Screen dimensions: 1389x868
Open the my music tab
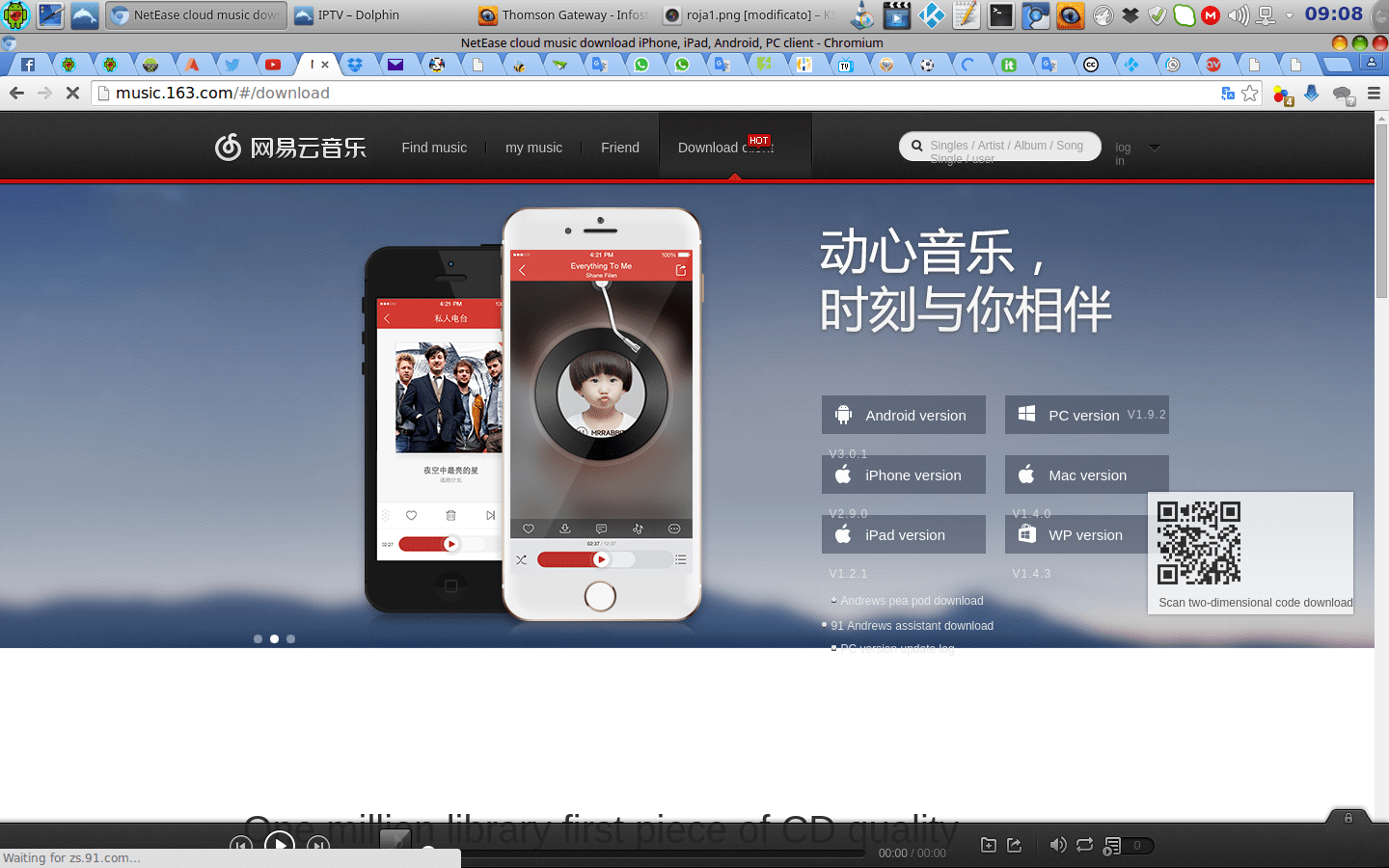click(533, 148)
